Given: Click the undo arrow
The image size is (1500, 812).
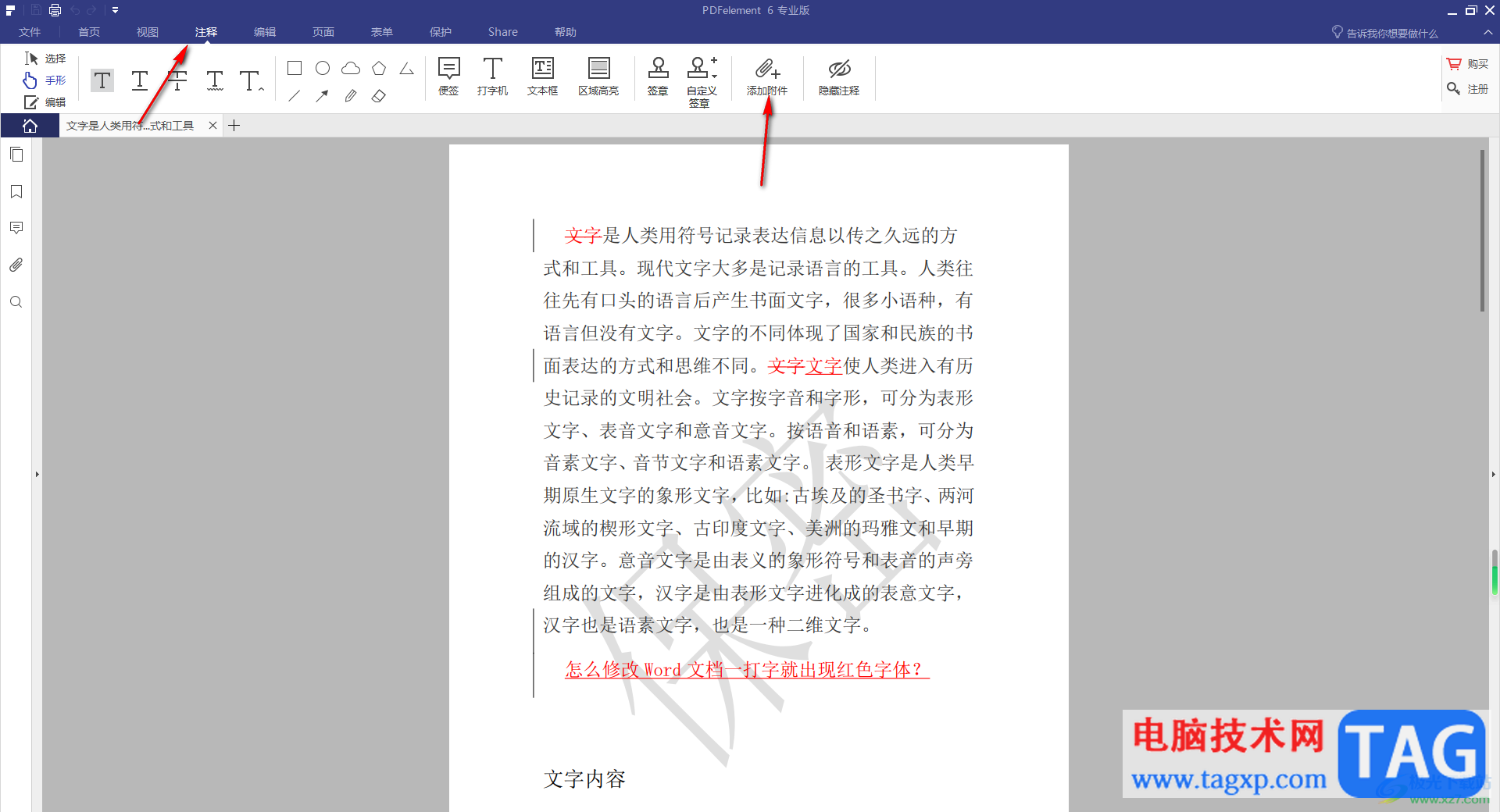Looking at the screenshot, I should [x=75, y=10].
